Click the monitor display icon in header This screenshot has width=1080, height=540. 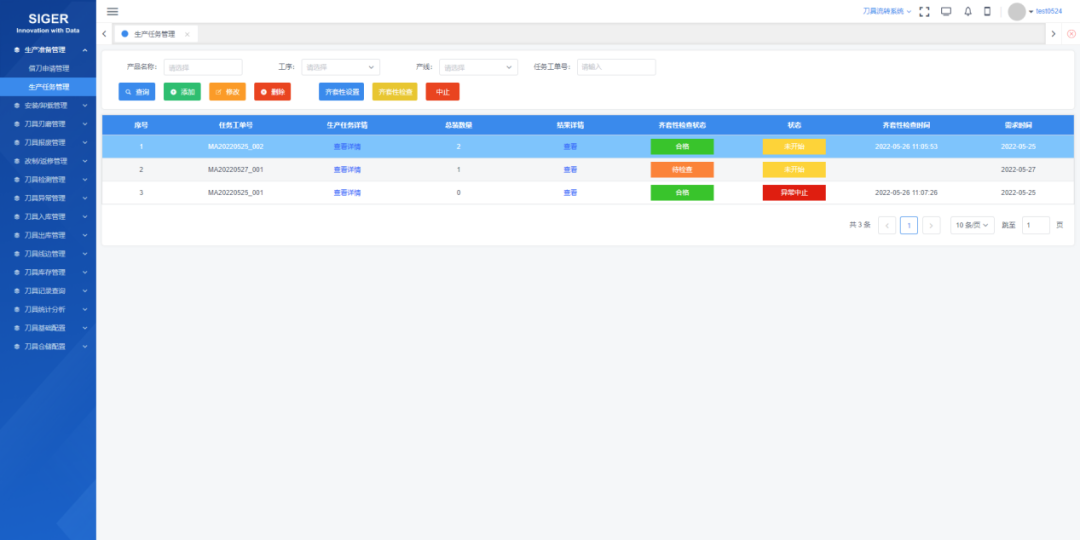[x=946, y=11]
